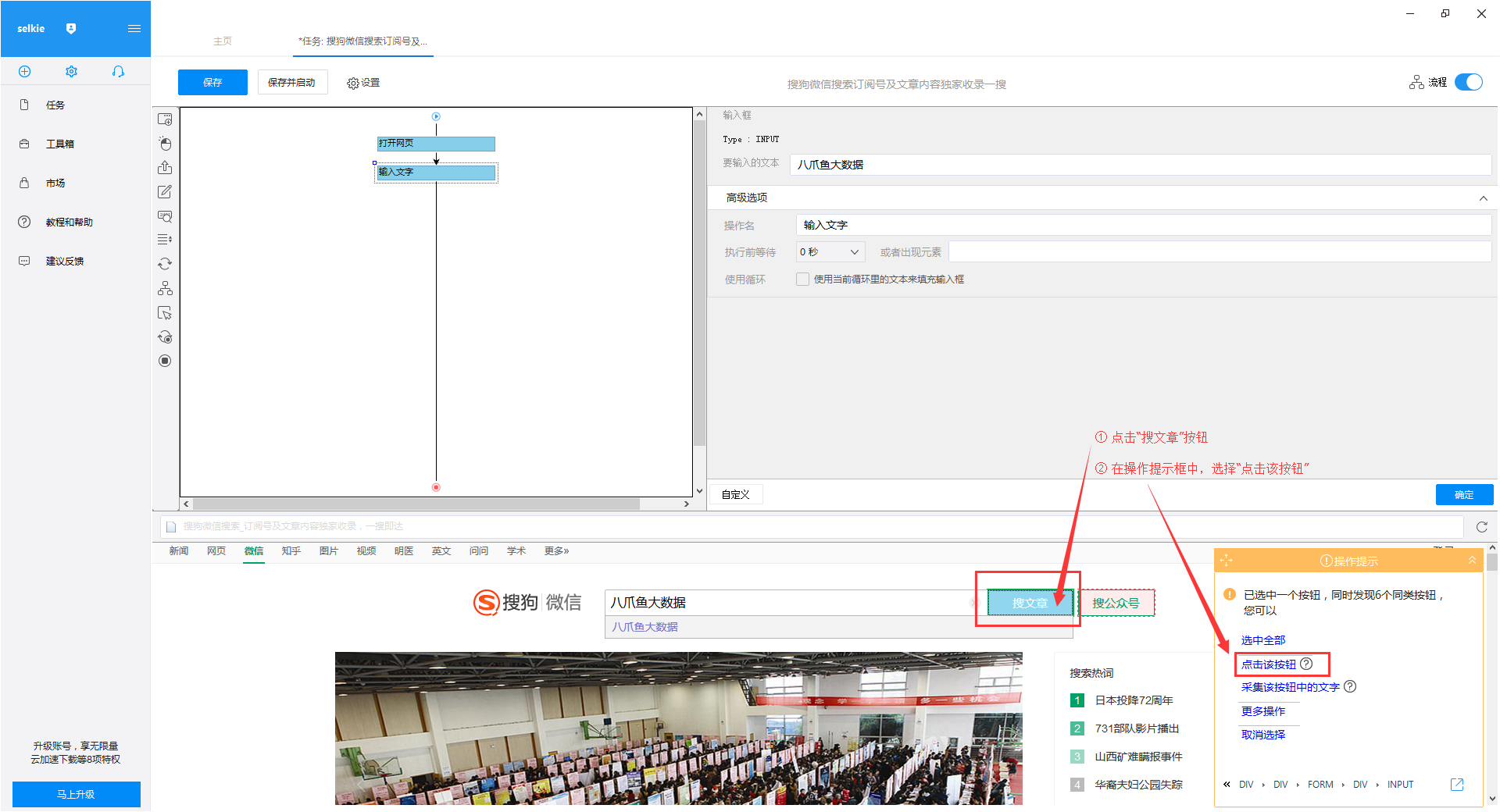Image resolution: width=1500 pixels, height=812 pixels.
Task: Collapse the 高级选项 section
Action: [1483, 198]
